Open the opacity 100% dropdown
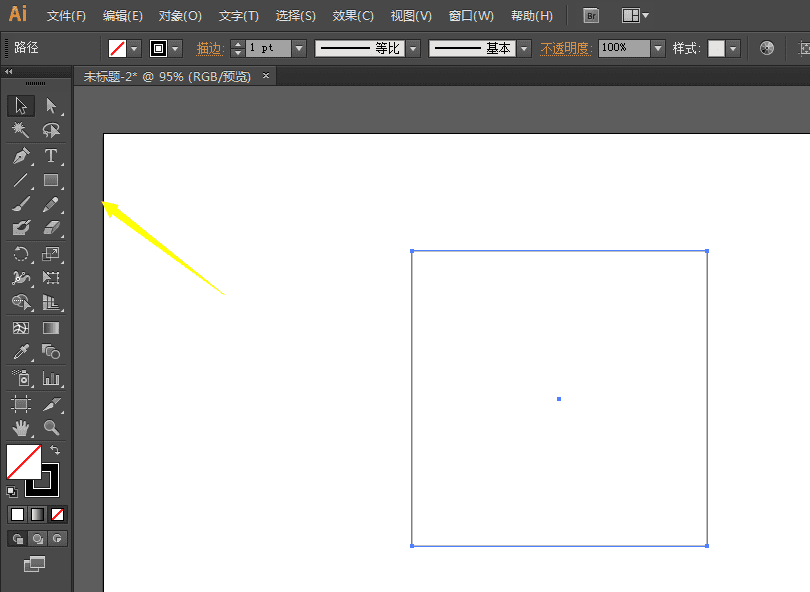Image resolution: width=810 pixels, height=592 pixels. tap(658, 49)
